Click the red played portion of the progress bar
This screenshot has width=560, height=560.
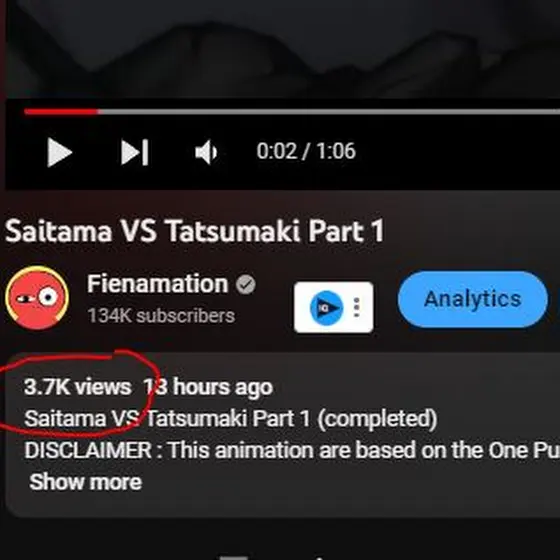(61, 112)
